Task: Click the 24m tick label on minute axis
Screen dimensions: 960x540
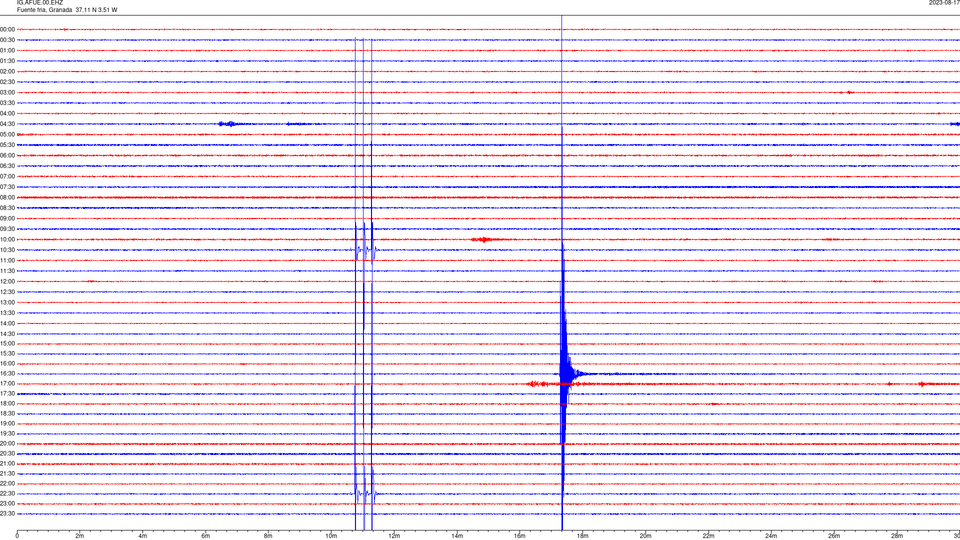Action: click(x=771, y=536)
